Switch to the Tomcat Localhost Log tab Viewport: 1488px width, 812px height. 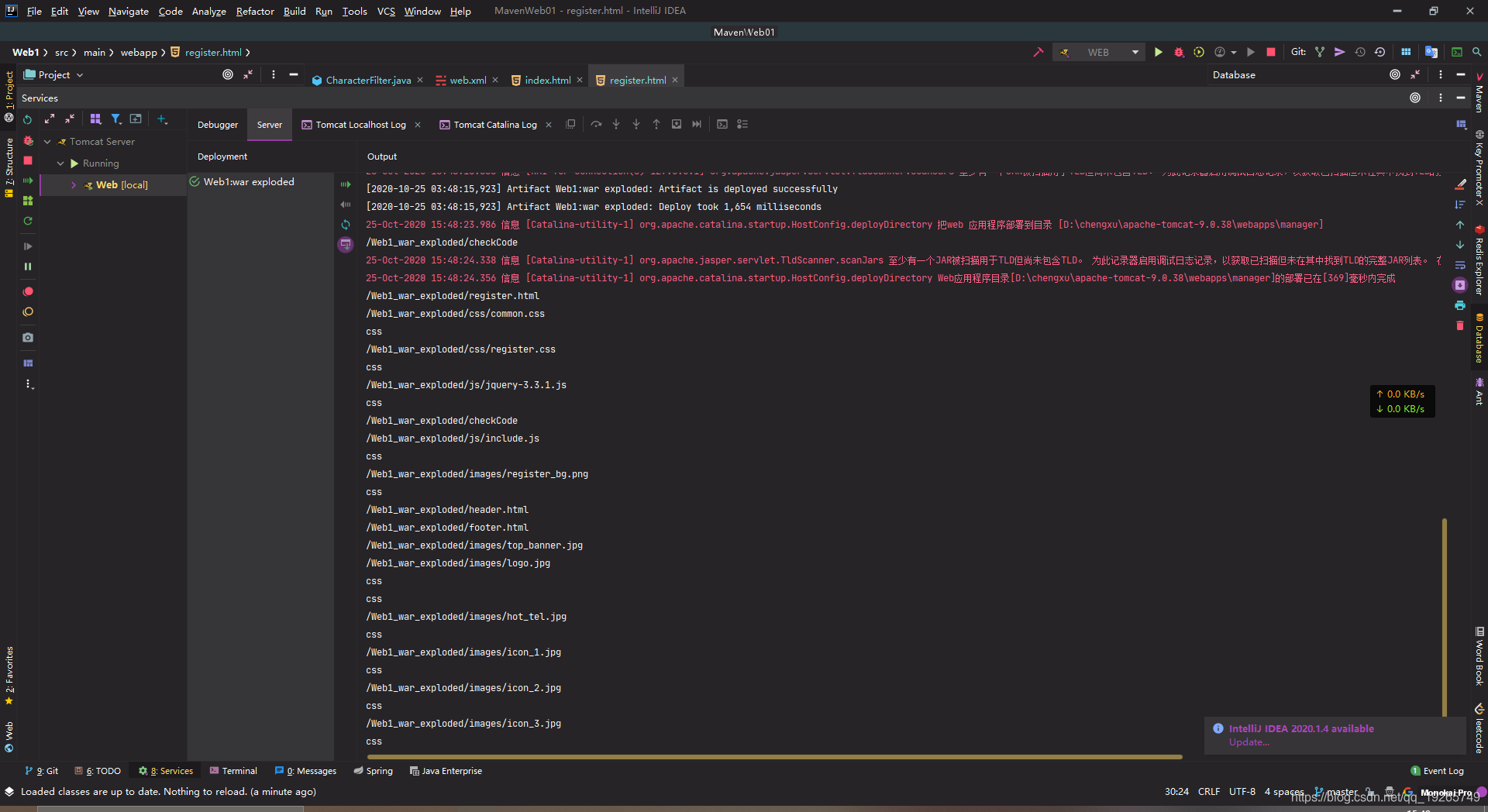click(x=360, y=125)
